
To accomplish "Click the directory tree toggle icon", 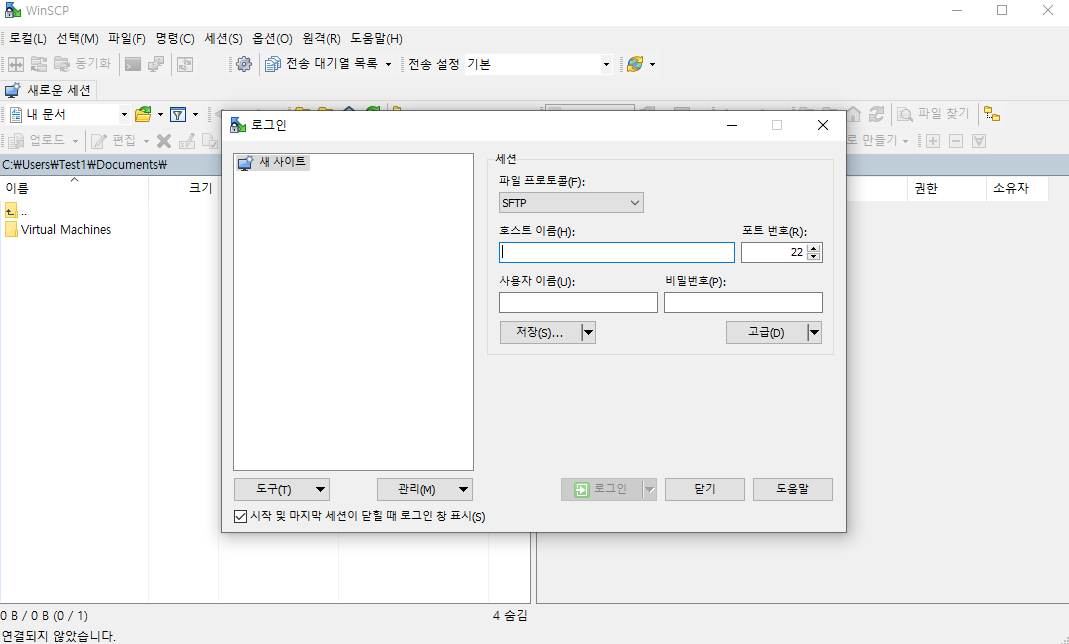I will click(x=992, y=114).
